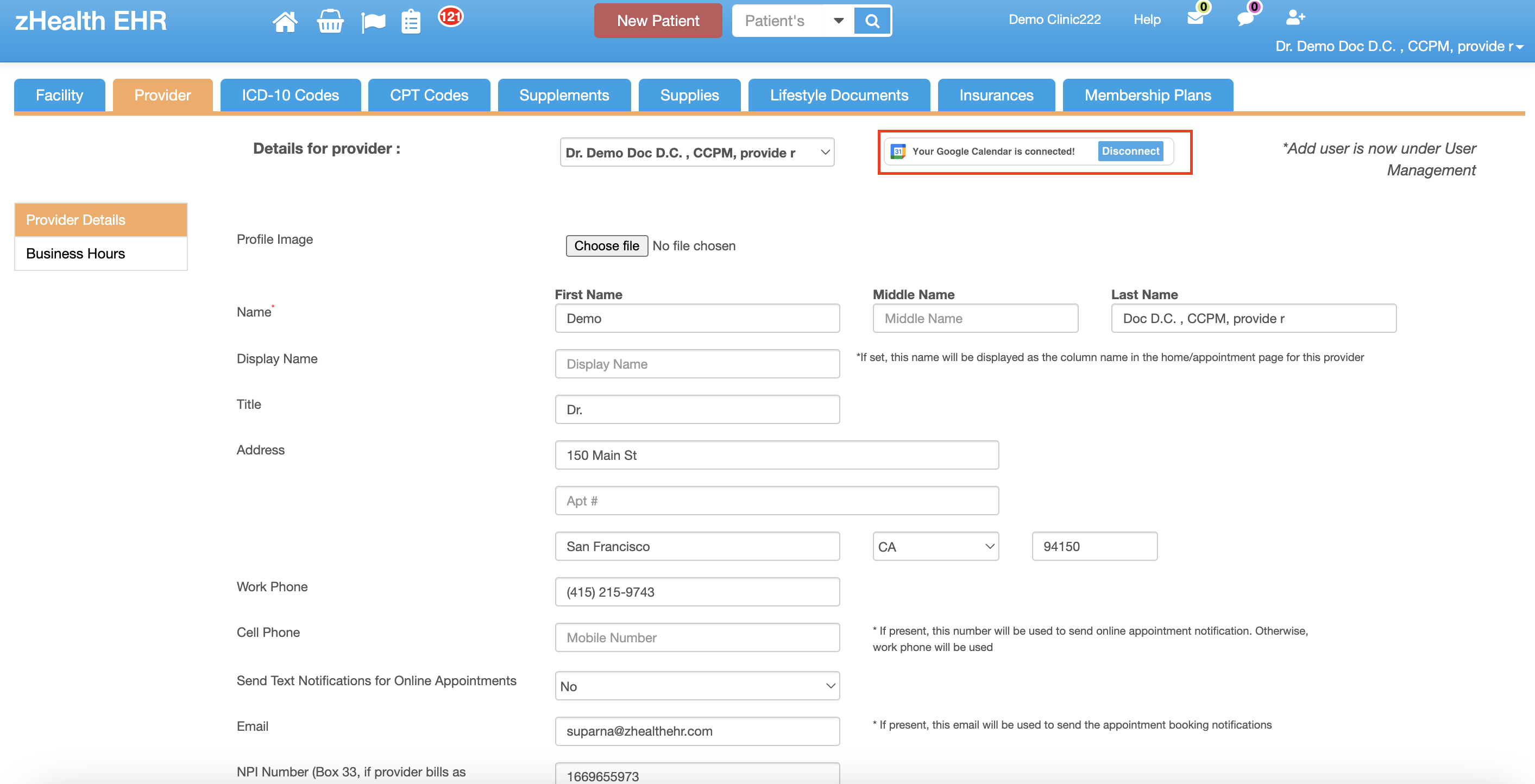Image resolution: width=1535 pixels, height=784 pixels.
Task: Open the Help link
Action: (x=1147, y=20)
